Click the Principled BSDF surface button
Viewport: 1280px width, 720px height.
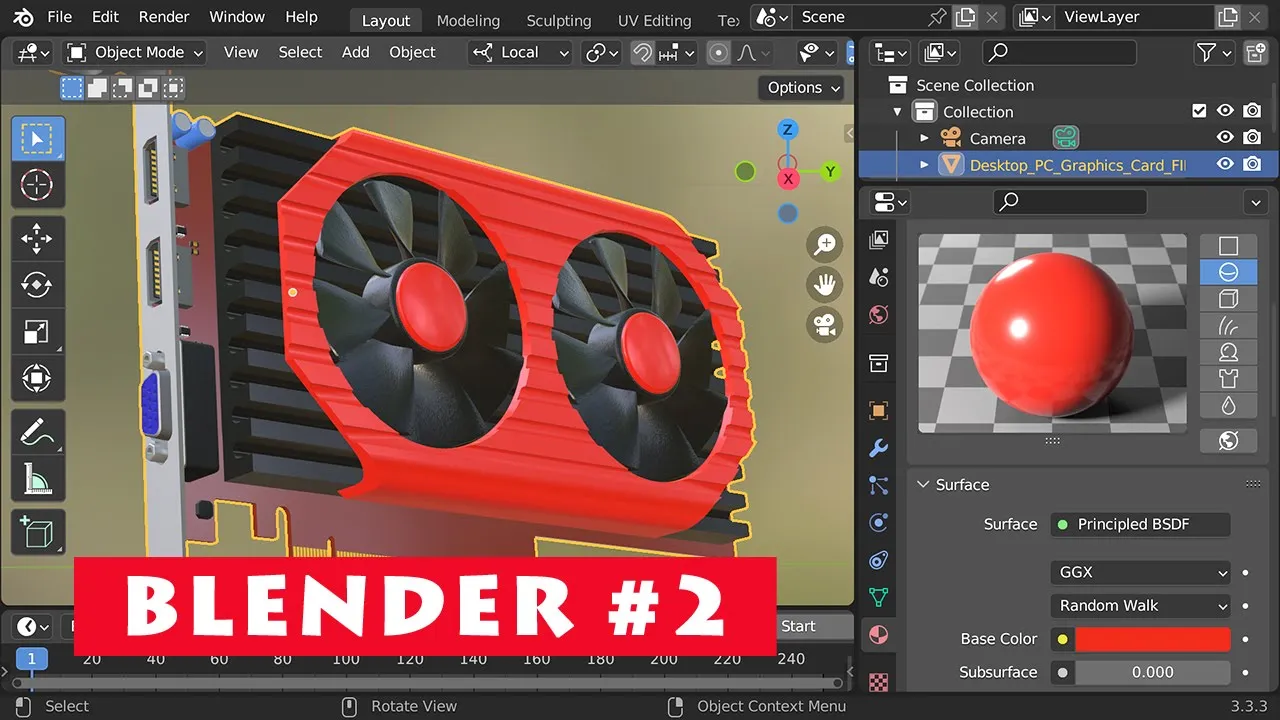1140,524
